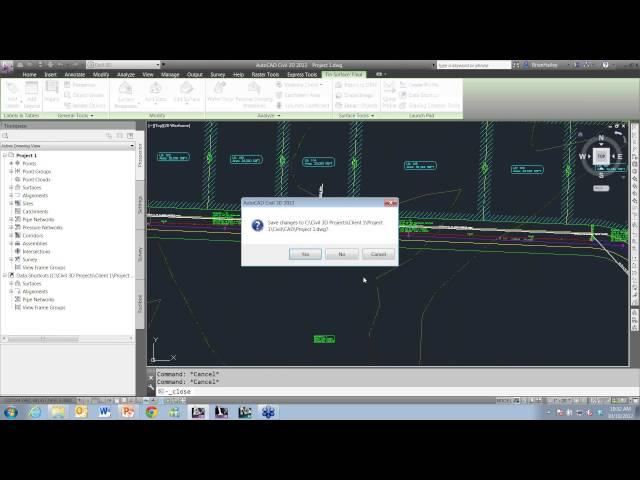Viewport: 640px width, 480px height.
Task: Expand the Sites tree node
Action: pyautogui.click(x=11, y=203)
